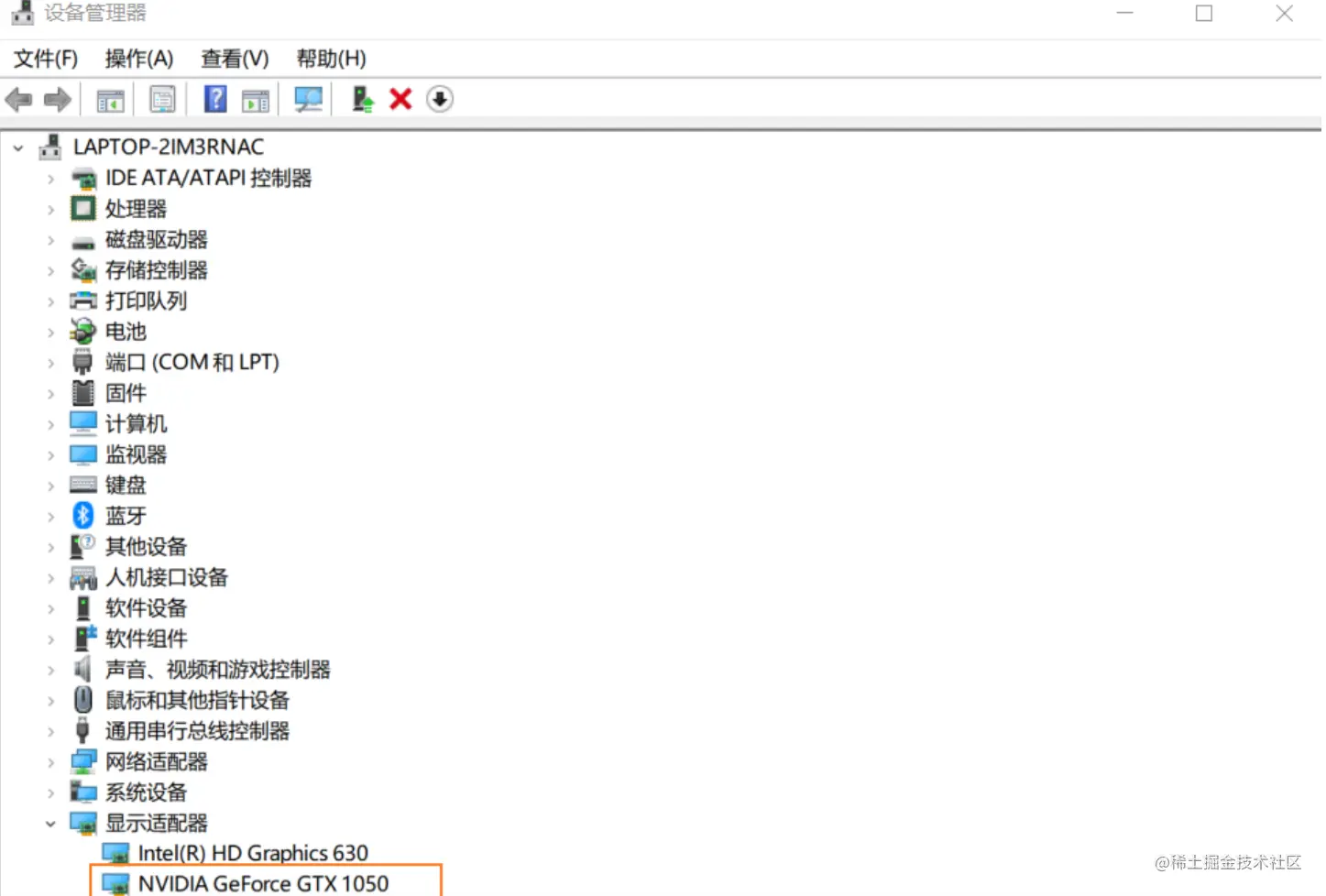Select the 计算机 label
Image resolution: width=1326 pixels, height=896 pixels.
[x=137, y=423]
